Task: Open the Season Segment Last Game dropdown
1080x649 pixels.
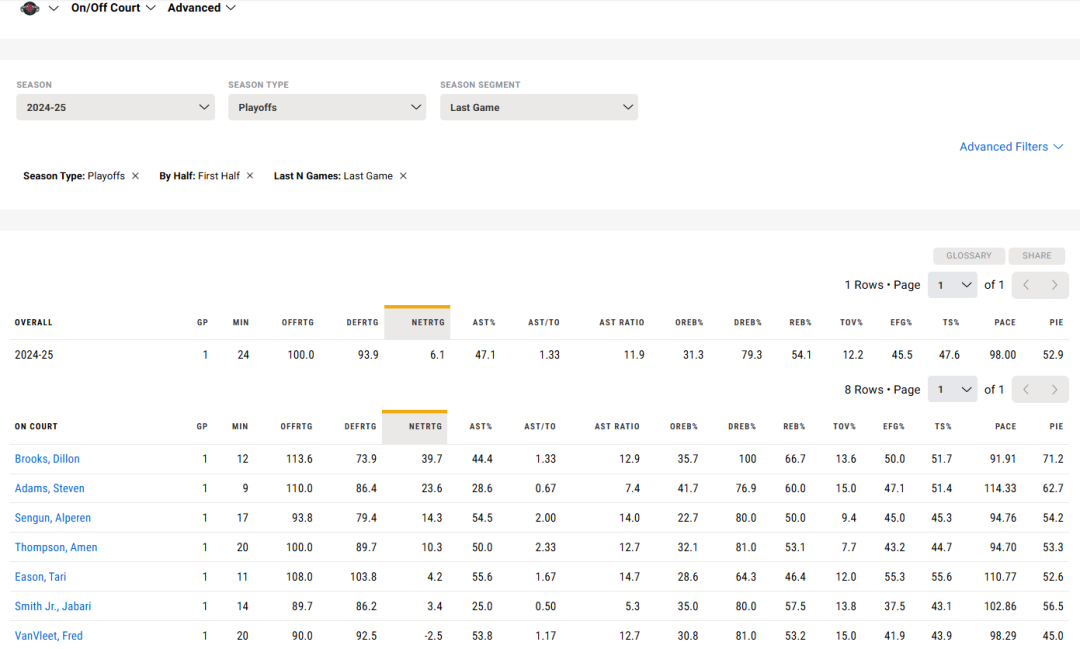Action: pyautogui.click(x=539, y=107)
